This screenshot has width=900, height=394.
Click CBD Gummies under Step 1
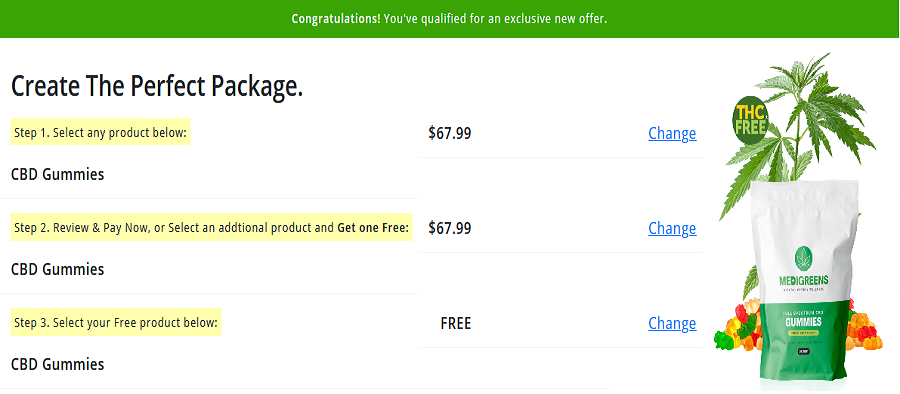(57, 175)
